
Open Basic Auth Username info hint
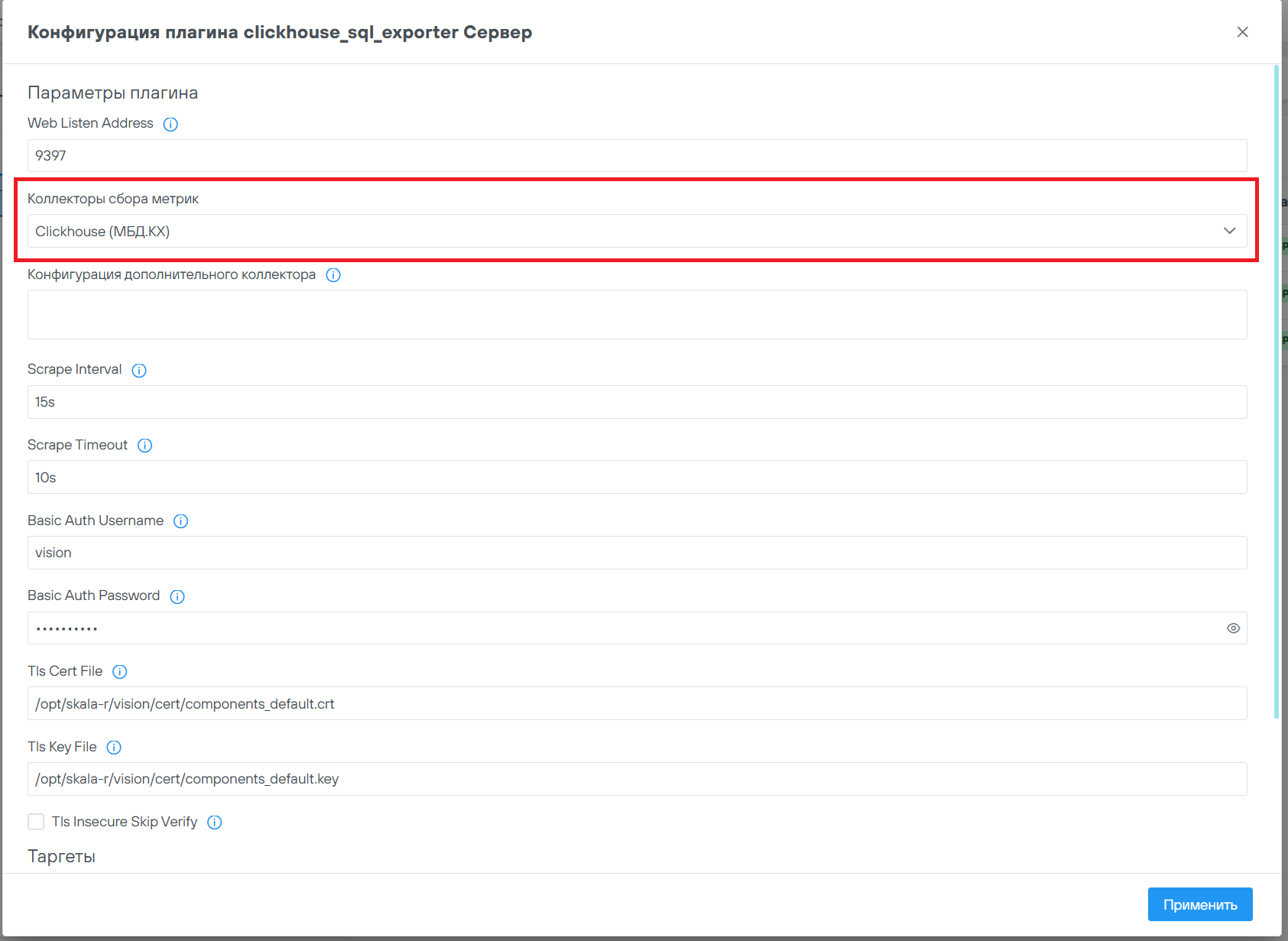point(180,521)
